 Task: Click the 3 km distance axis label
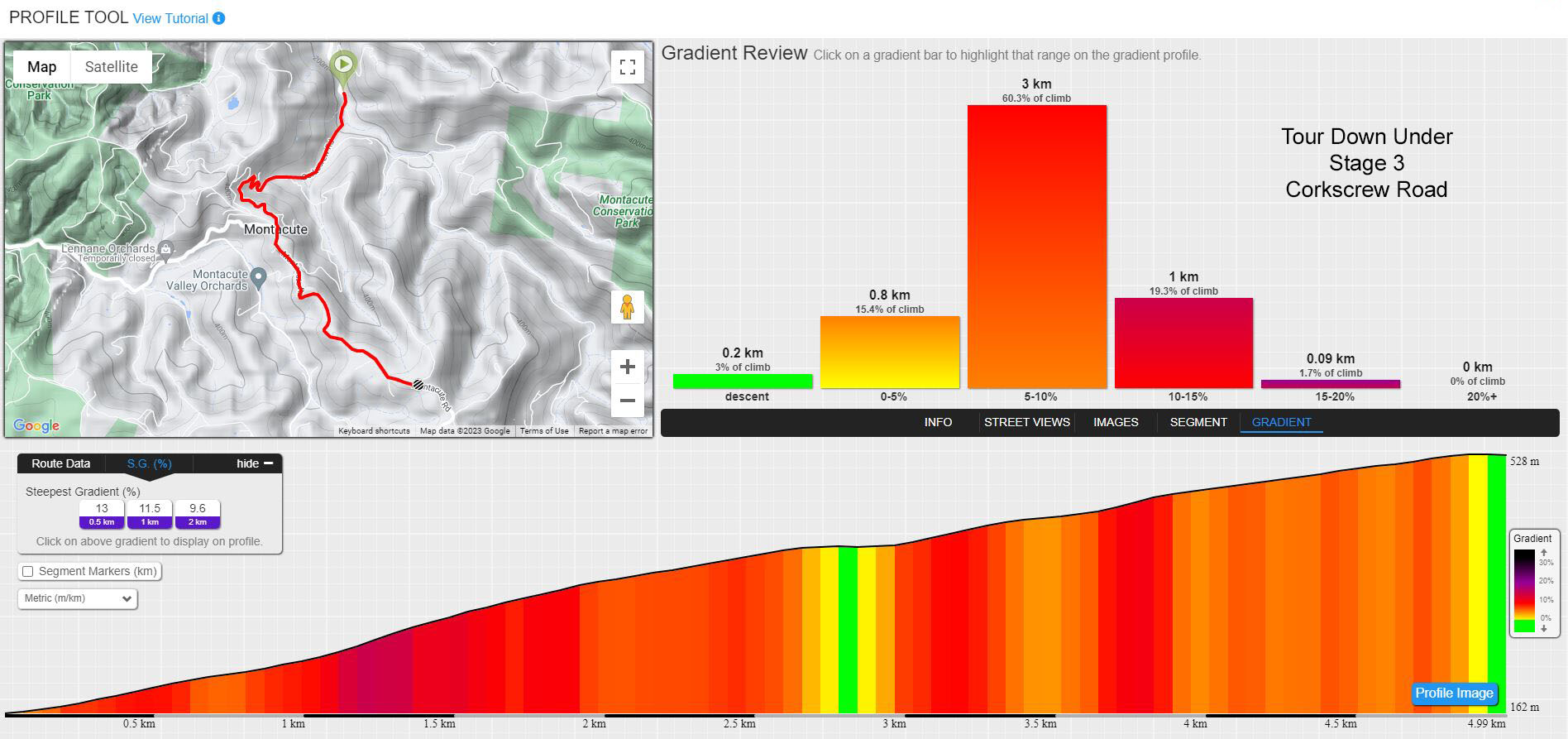pos(894,724)
